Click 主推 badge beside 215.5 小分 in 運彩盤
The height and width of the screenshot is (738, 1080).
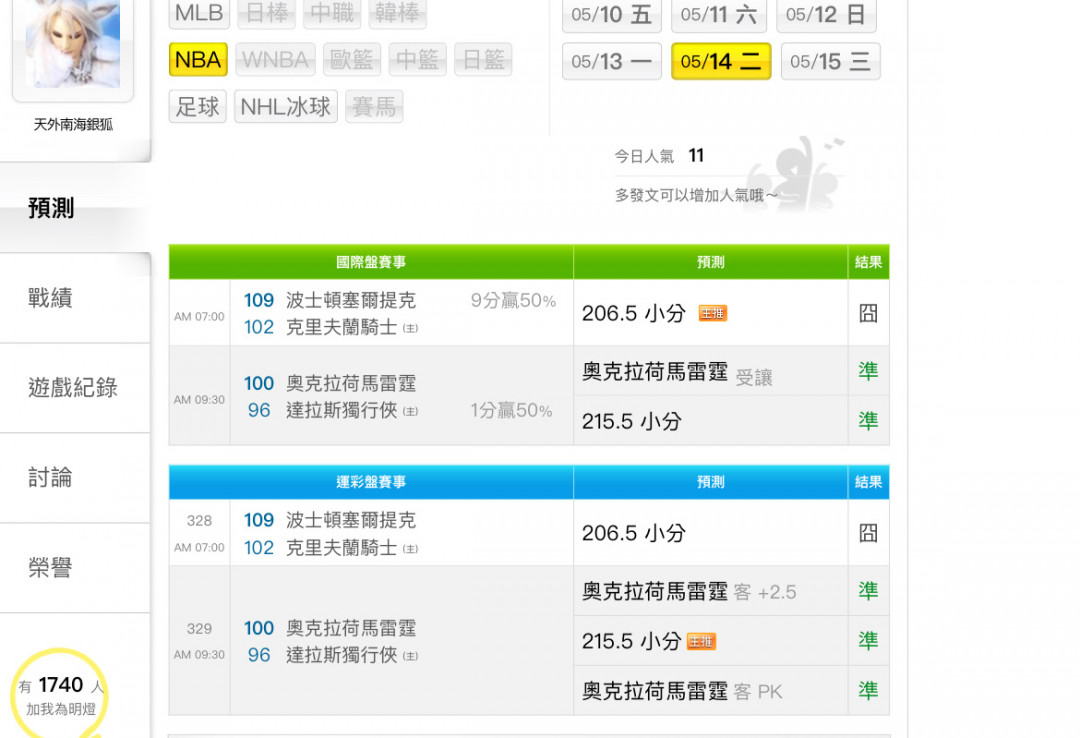point(701,642)
